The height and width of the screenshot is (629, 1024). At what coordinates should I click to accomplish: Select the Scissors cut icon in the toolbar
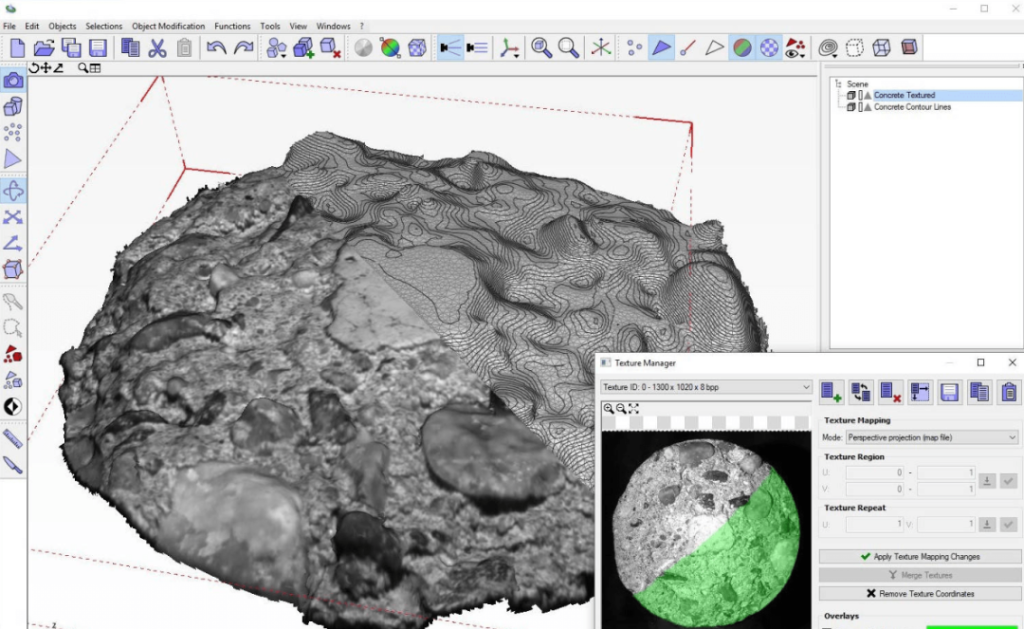click(x=160, y=46)
